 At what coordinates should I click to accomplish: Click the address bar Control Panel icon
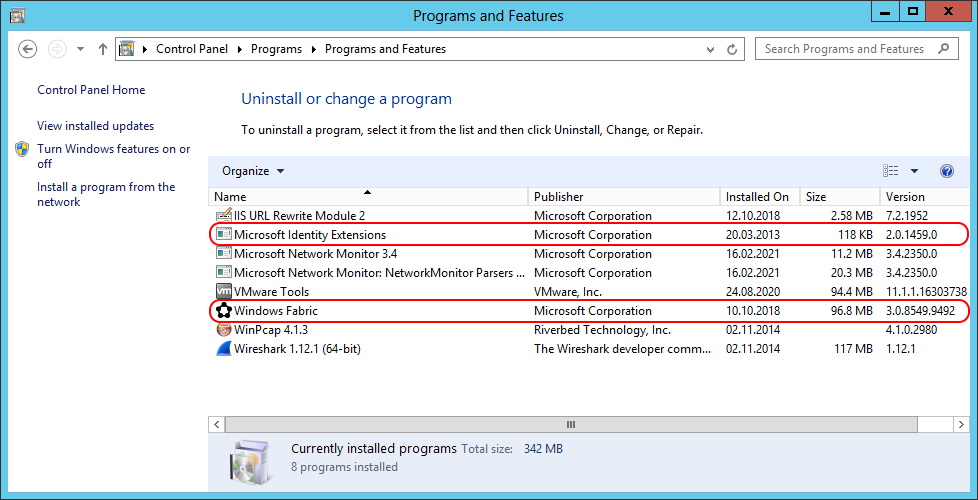coord(127,49)
